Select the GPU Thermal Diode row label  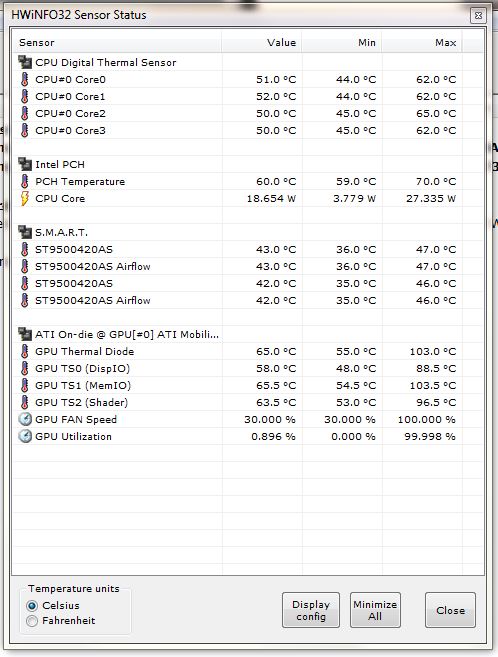(85, 352)
